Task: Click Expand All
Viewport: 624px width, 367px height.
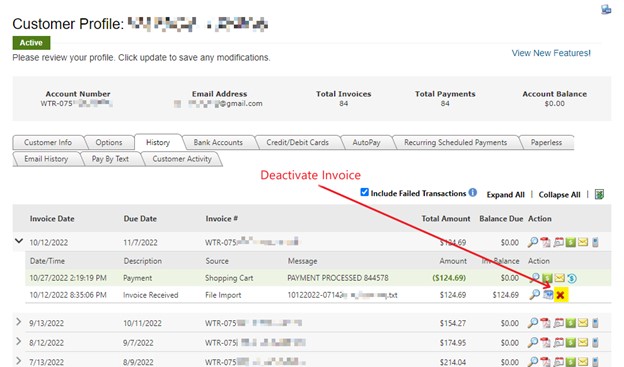Action: pos(505,195)
